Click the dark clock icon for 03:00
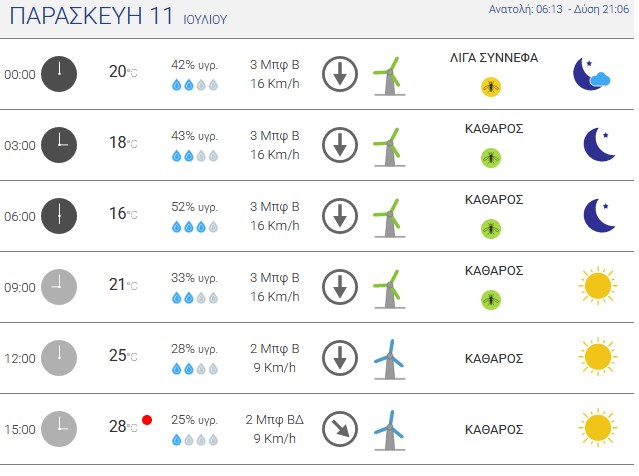 (x=59, y=145)
